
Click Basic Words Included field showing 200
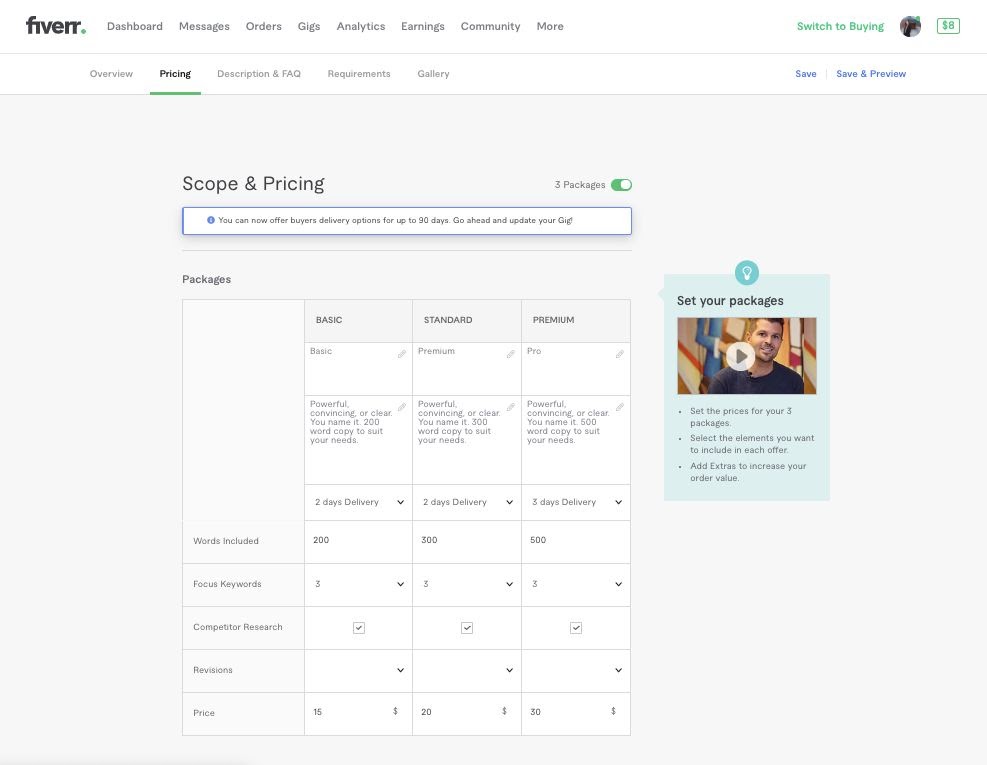(x=359, y=542)
